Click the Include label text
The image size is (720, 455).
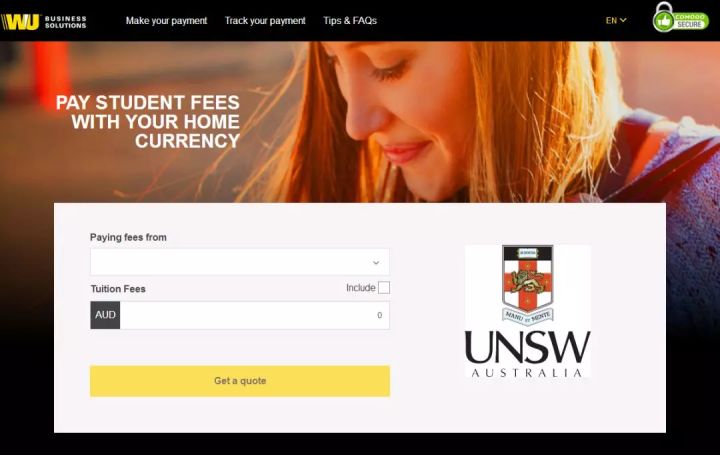click(x=360, y=288)
